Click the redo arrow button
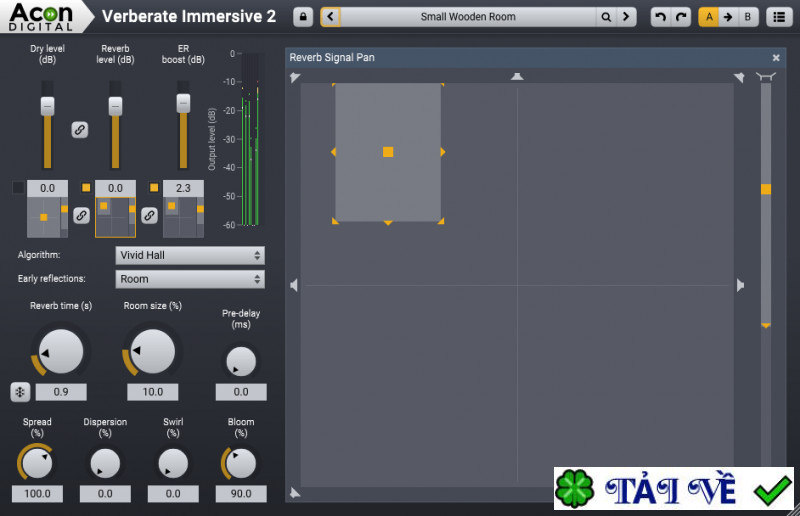 click(681, 17)
